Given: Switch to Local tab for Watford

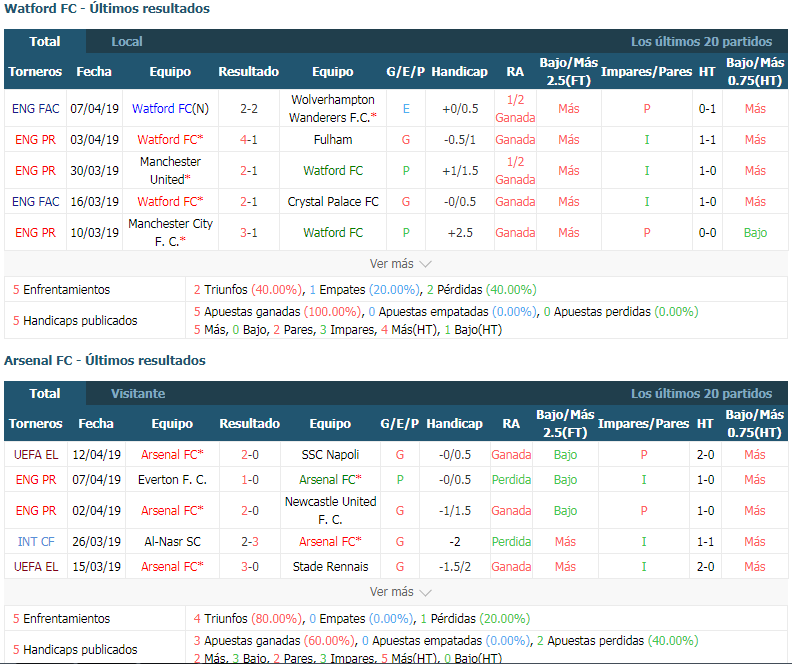Looking at the screenshot, I should pyautogui.click(x=127, y=41).
